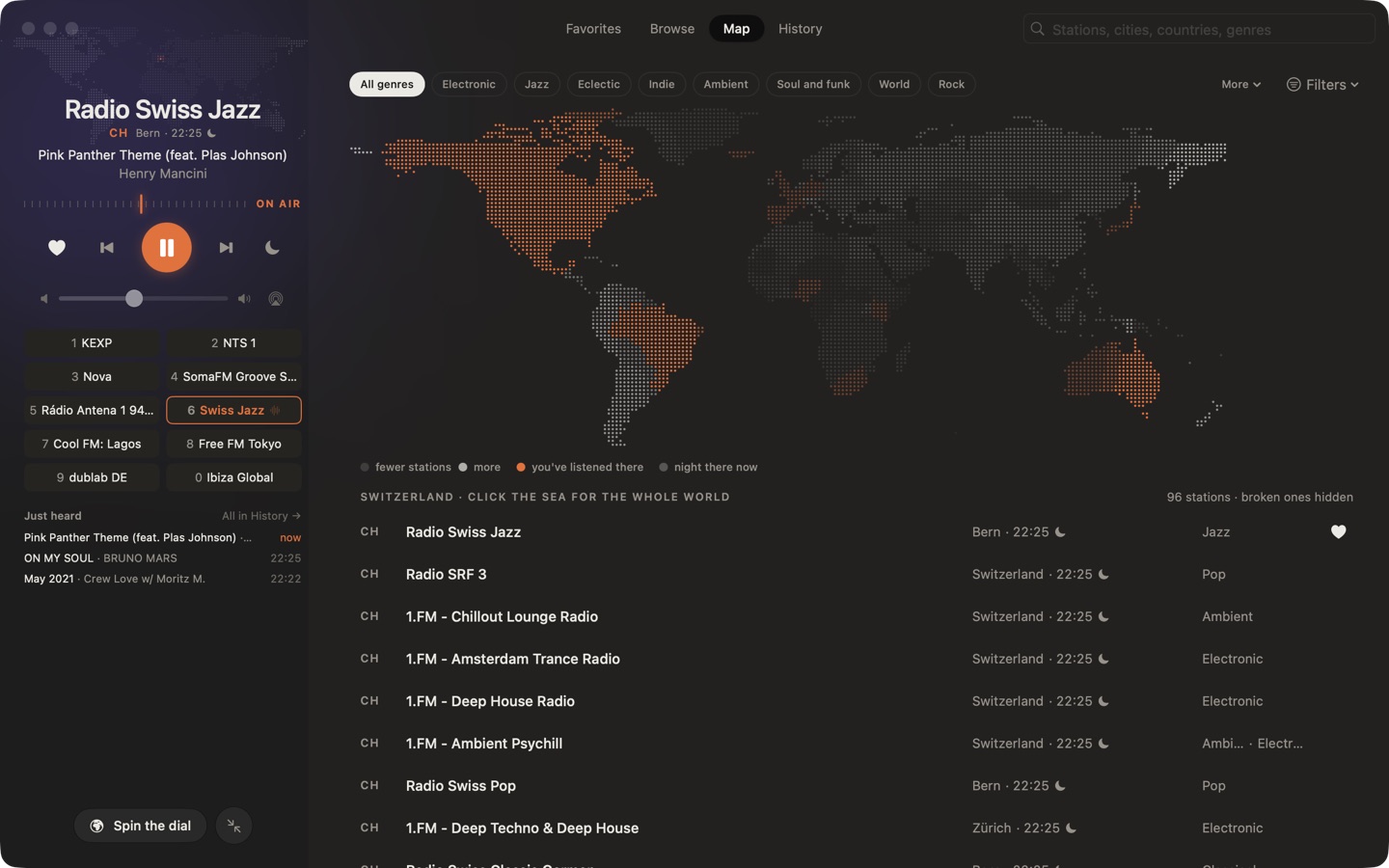Select the Radio Swiss Pop row
The width and height of the screenshot is (1389, 868).
point(857,786)
